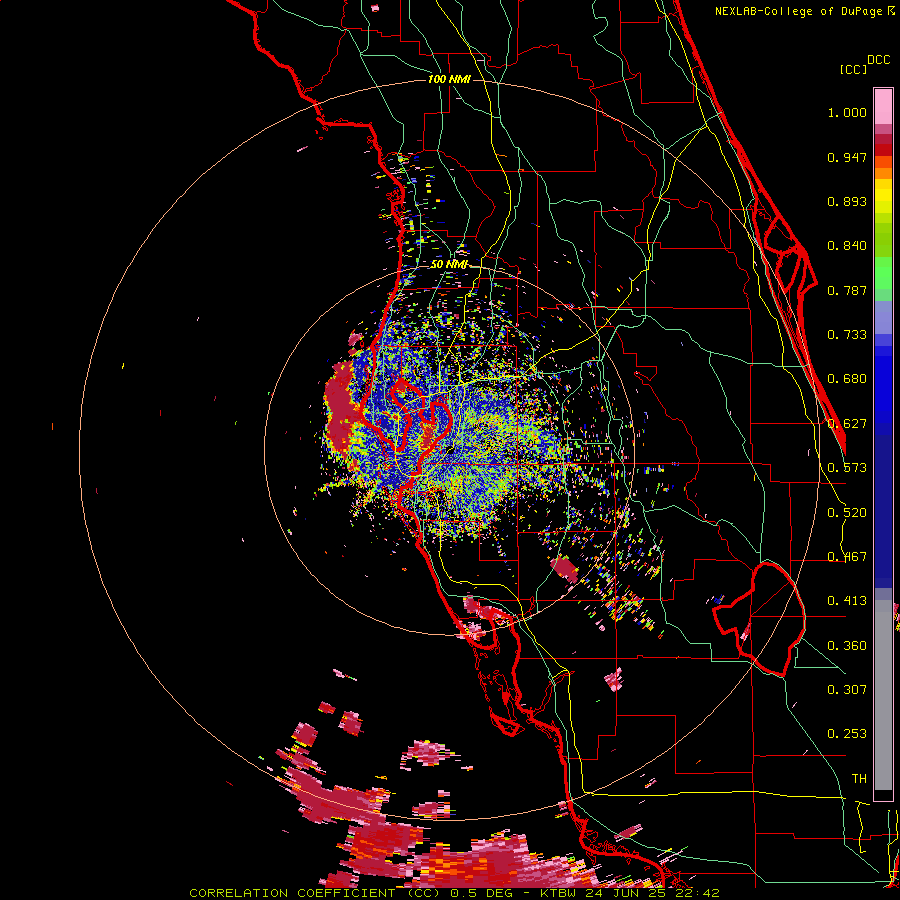Click the 0.840 scale value
Viewport: 900px width, 900px height.
847,246
